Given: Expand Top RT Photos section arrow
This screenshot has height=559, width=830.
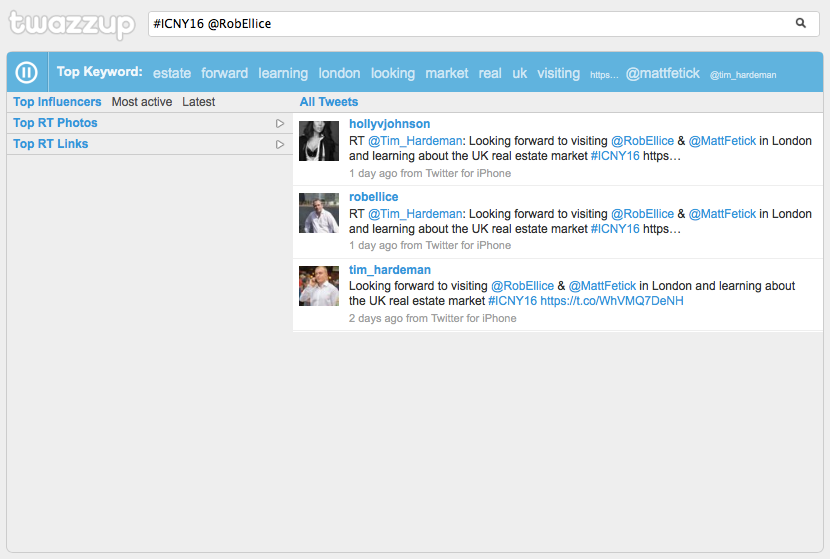Looking at the screenshot, I should (x=280, y=123).
